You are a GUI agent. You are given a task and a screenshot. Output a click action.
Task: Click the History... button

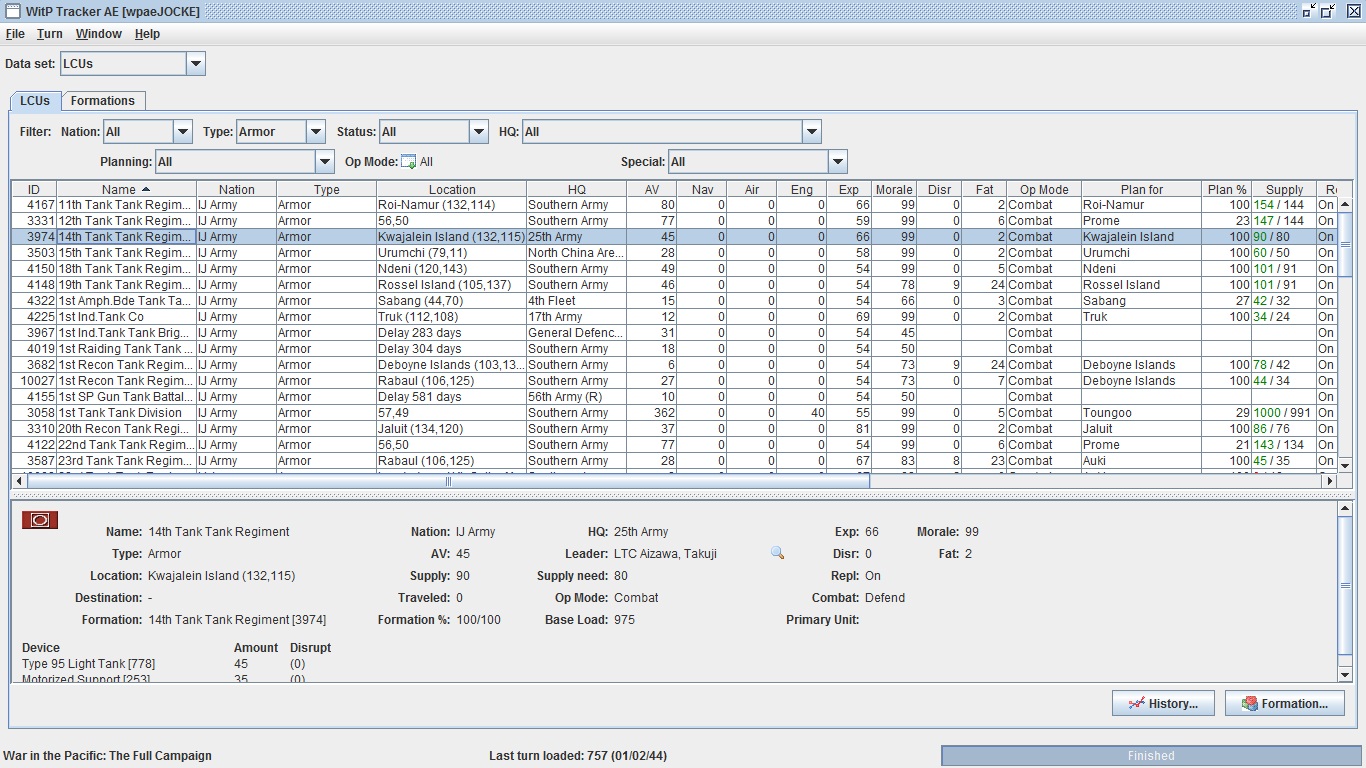click(x=1163, y=703)
